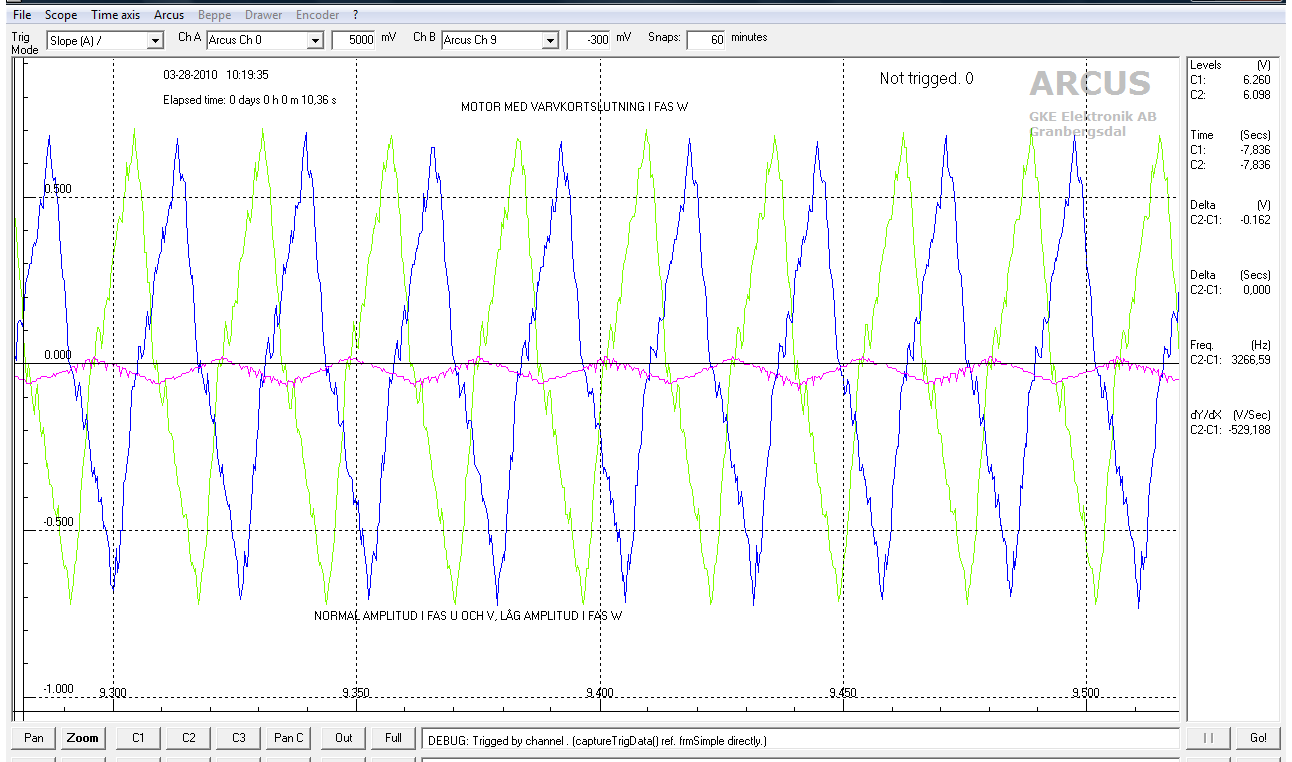Screen dimensions: 1292x762
Task: Click the 9.450 time axis label
Action: coord(843,692)
